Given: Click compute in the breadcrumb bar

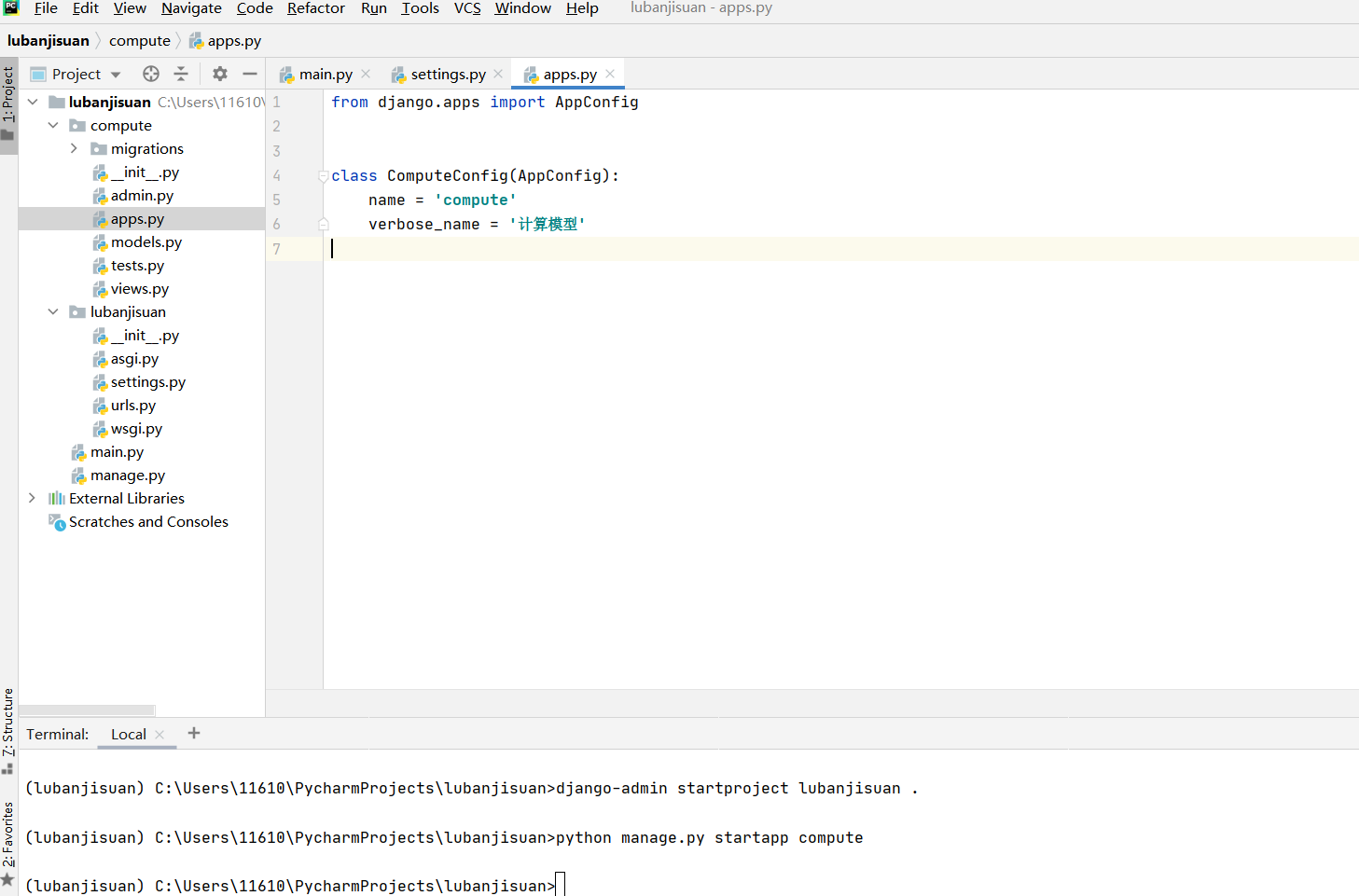Looking at the screenshot, I should 140,41.
